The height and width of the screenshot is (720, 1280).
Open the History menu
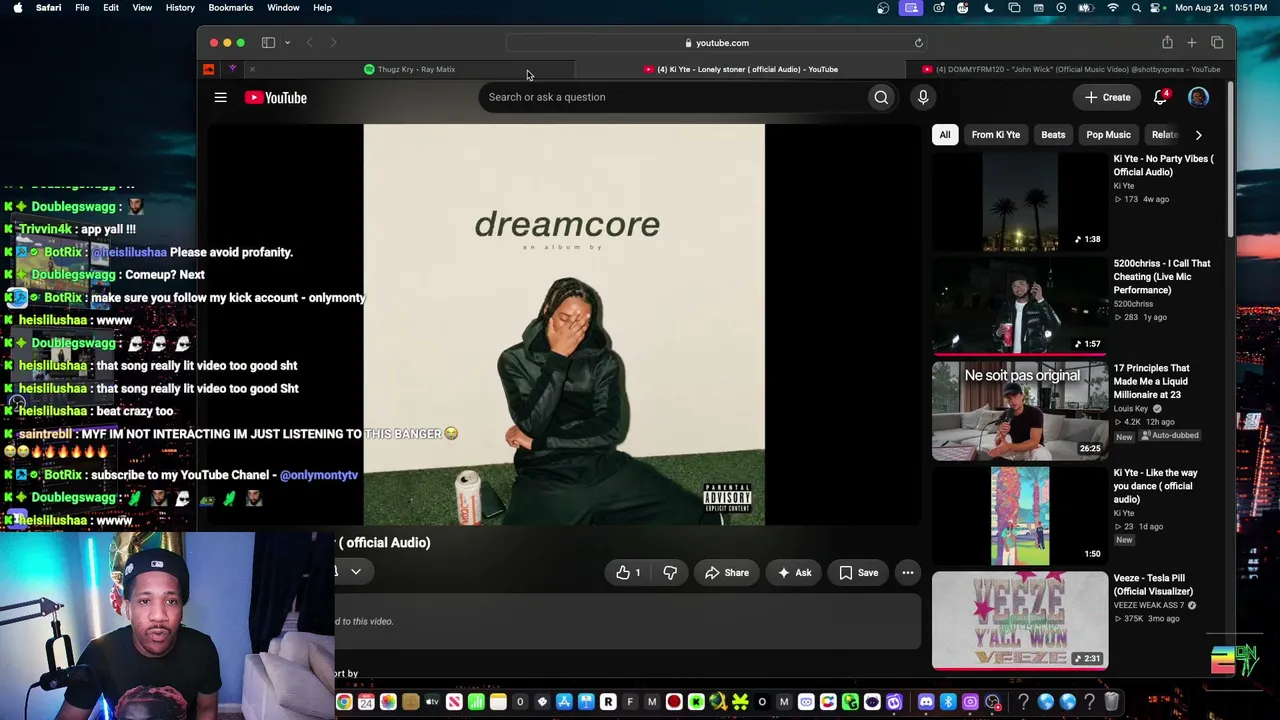point(180,8)
